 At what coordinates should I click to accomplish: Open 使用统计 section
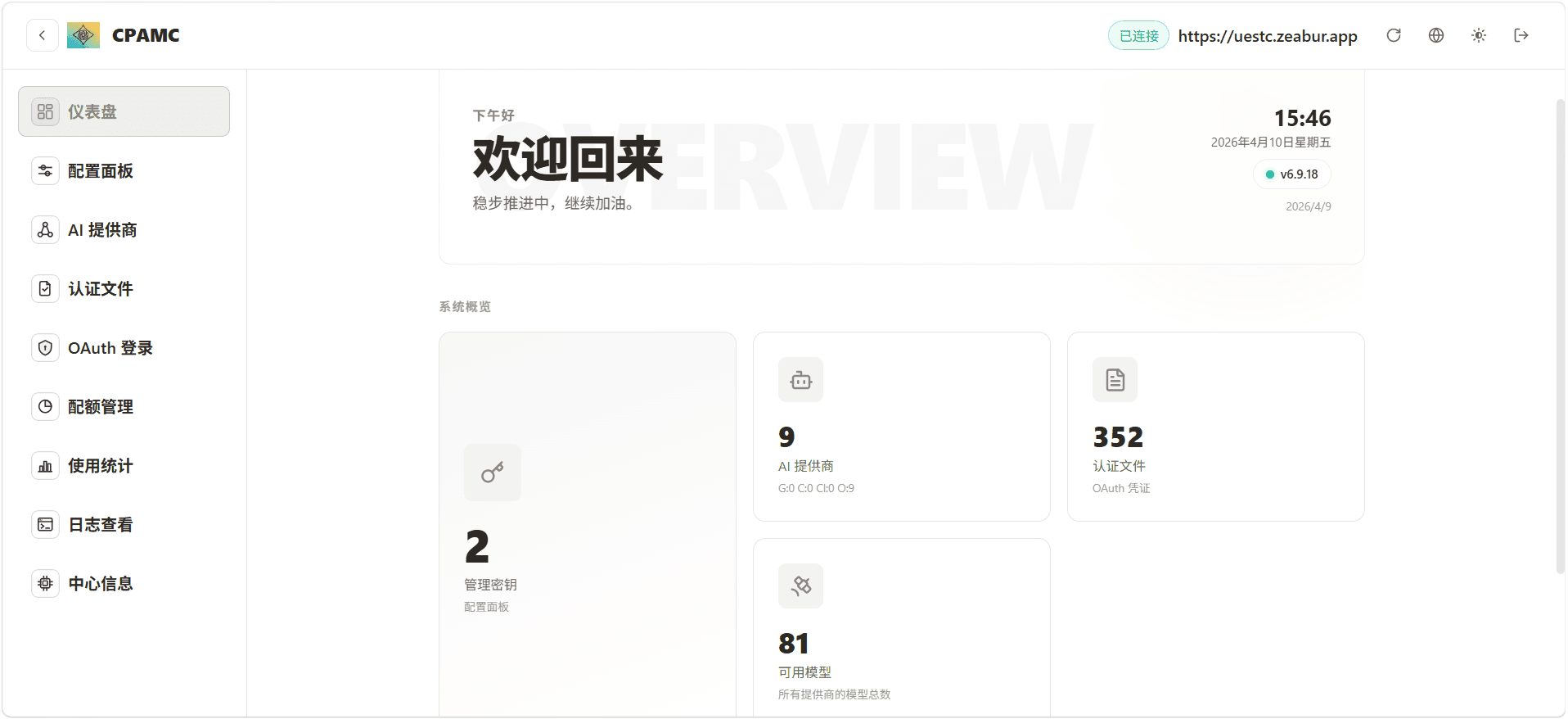pyautogui.click(x=124, y=465)
